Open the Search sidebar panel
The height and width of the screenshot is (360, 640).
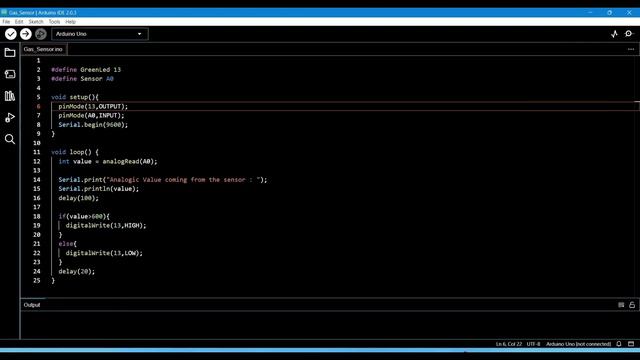point(10,139)
